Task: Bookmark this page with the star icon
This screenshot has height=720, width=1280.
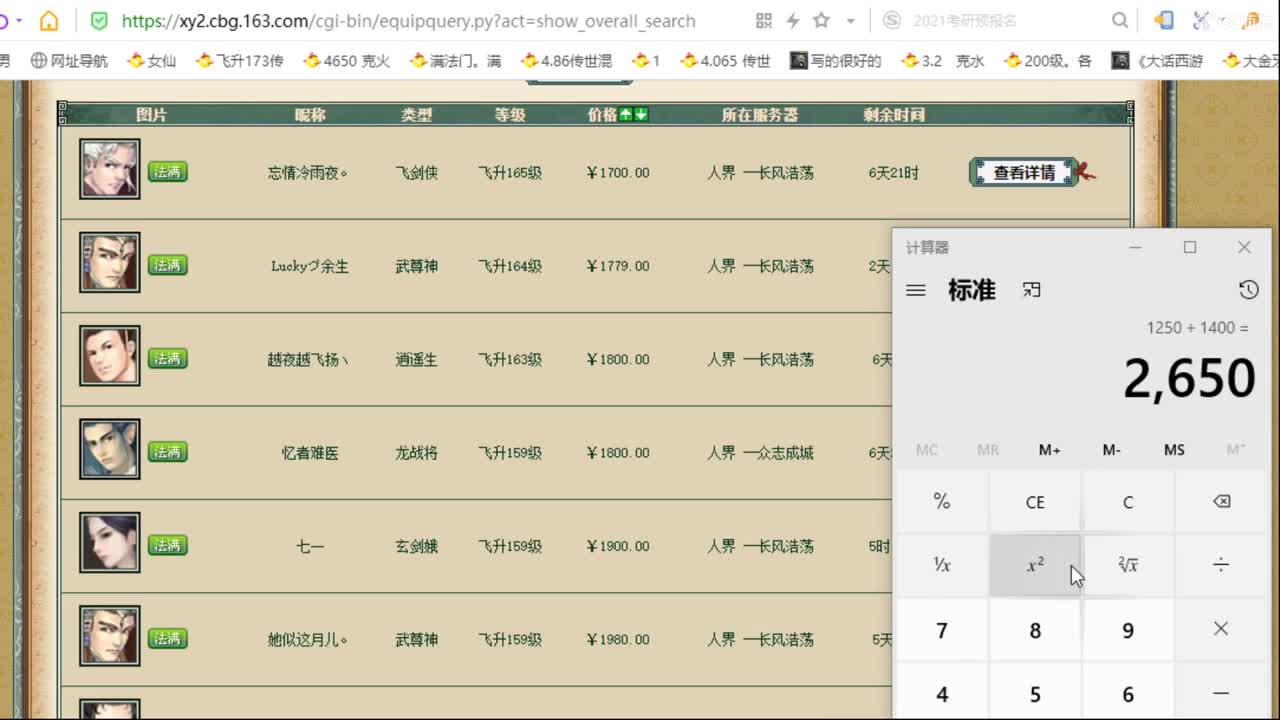Action: coord(822,21)
